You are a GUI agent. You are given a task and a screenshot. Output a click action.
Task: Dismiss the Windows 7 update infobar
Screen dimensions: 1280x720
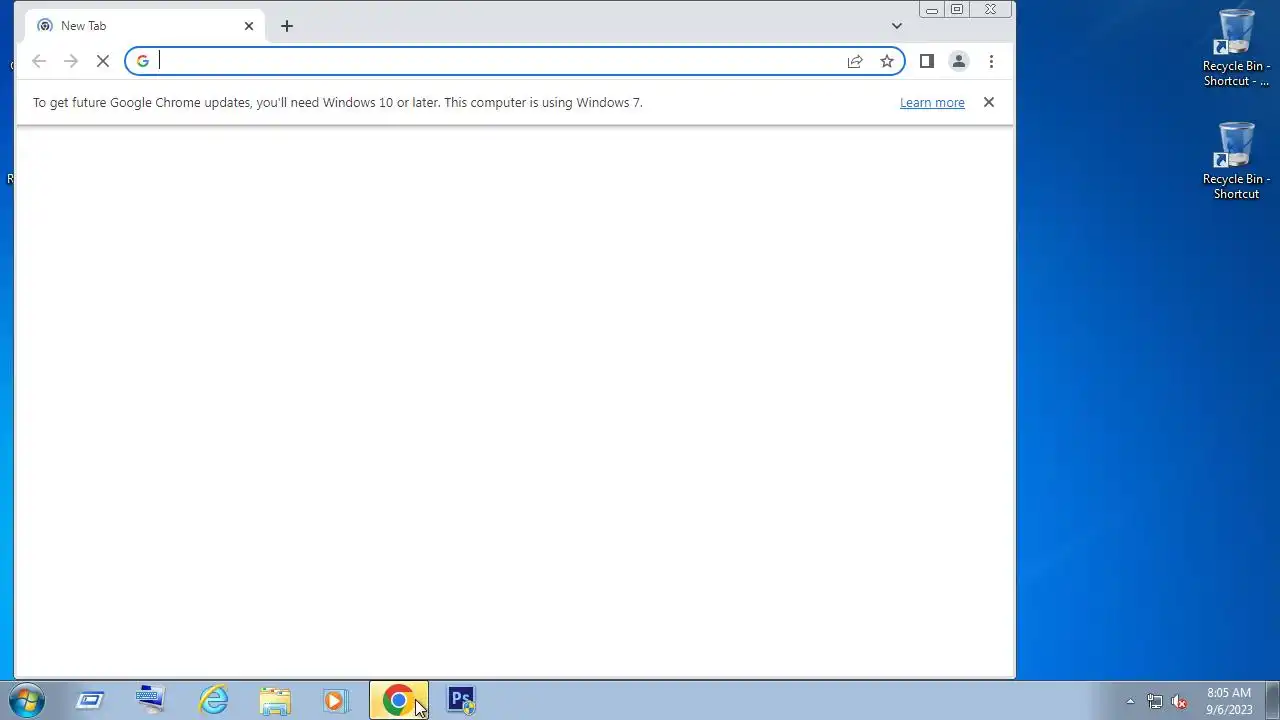point(989,102)
